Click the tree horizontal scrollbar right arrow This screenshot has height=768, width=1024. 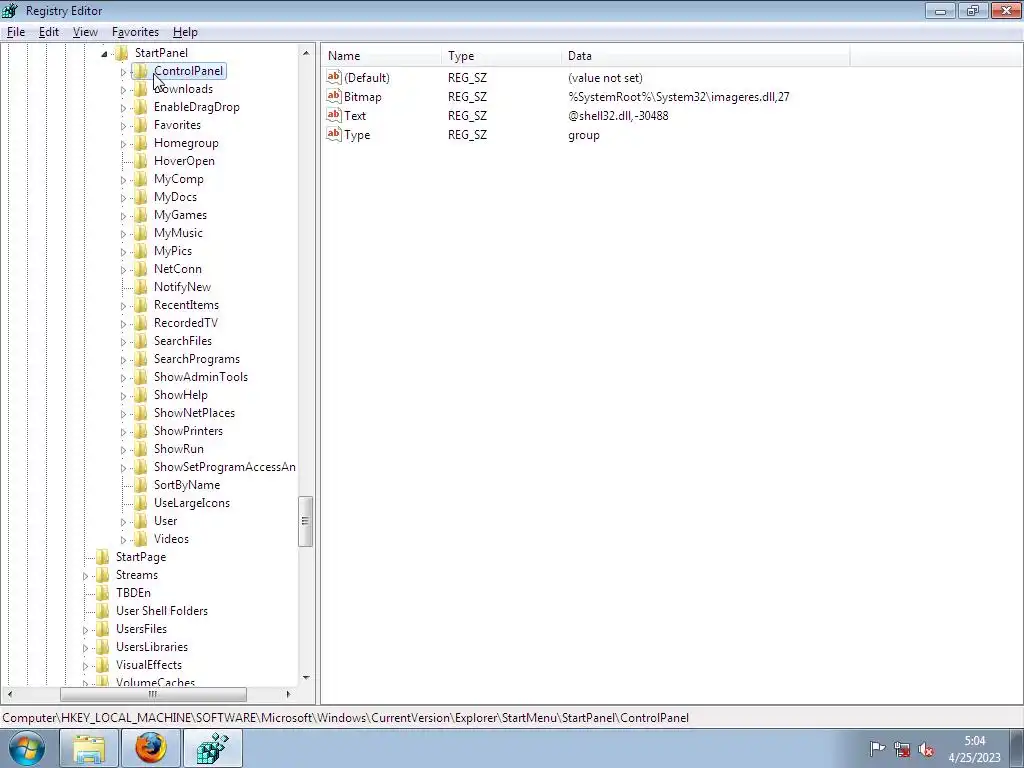pyautogui.click(x=289, y=694)
